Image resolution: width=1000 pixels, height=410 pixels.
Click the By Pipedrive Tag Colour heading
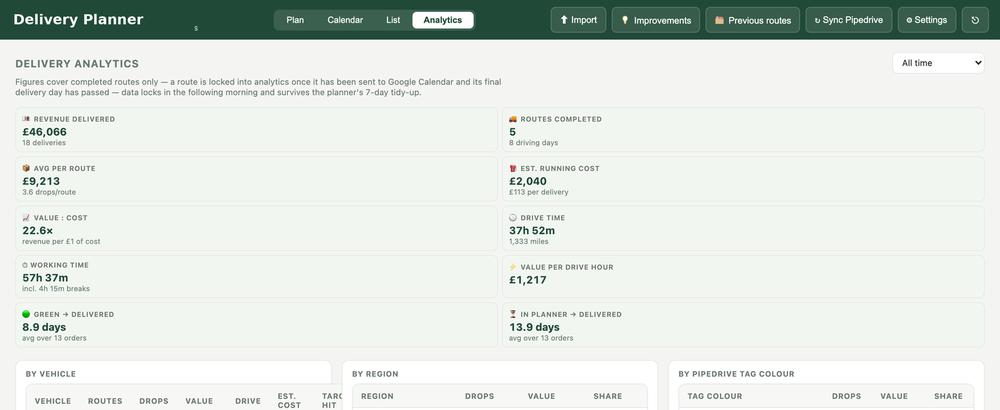tap(737, 374)
